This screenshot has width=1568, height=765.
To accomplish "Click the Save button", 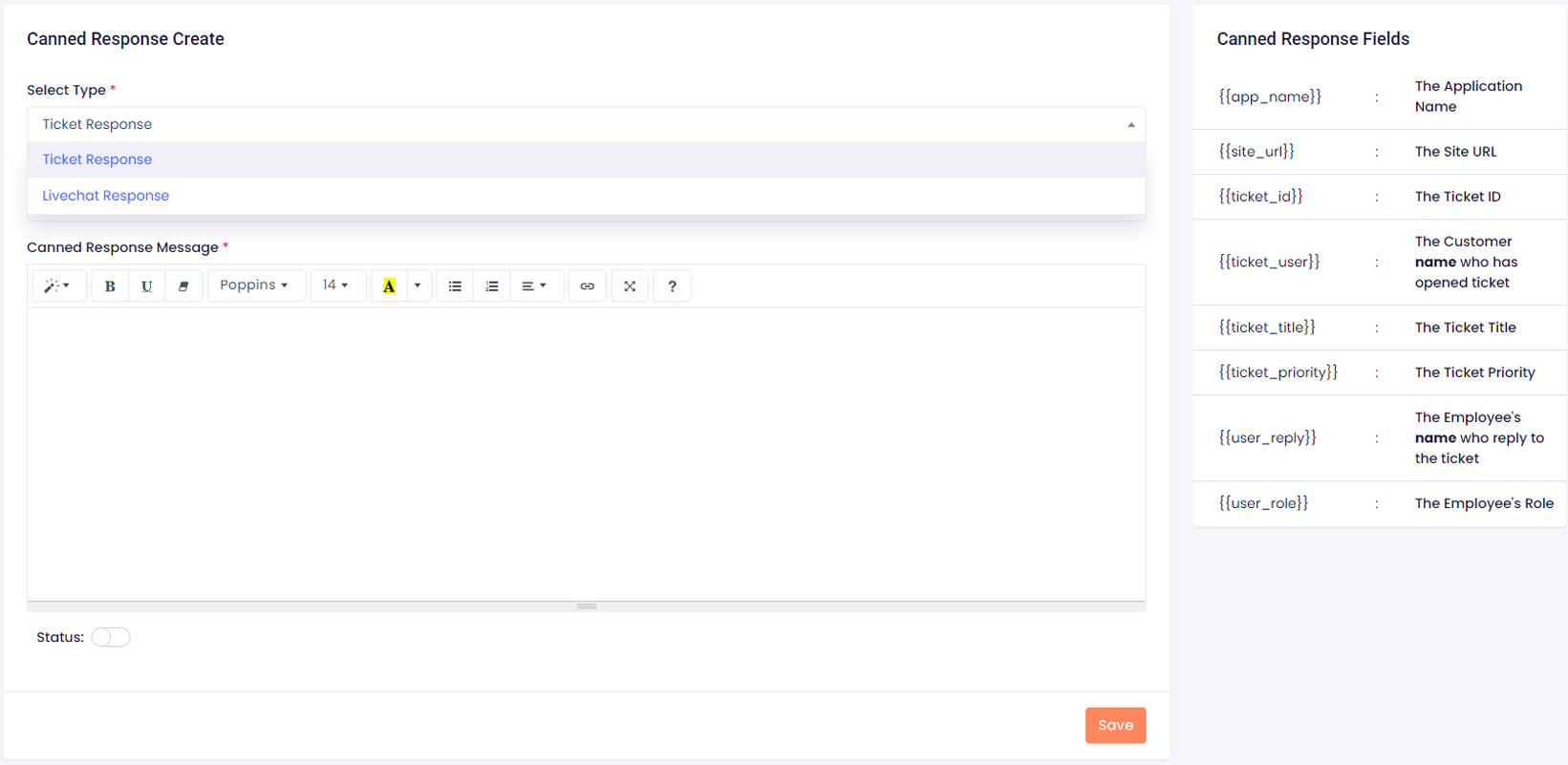I will (1115, 725).
